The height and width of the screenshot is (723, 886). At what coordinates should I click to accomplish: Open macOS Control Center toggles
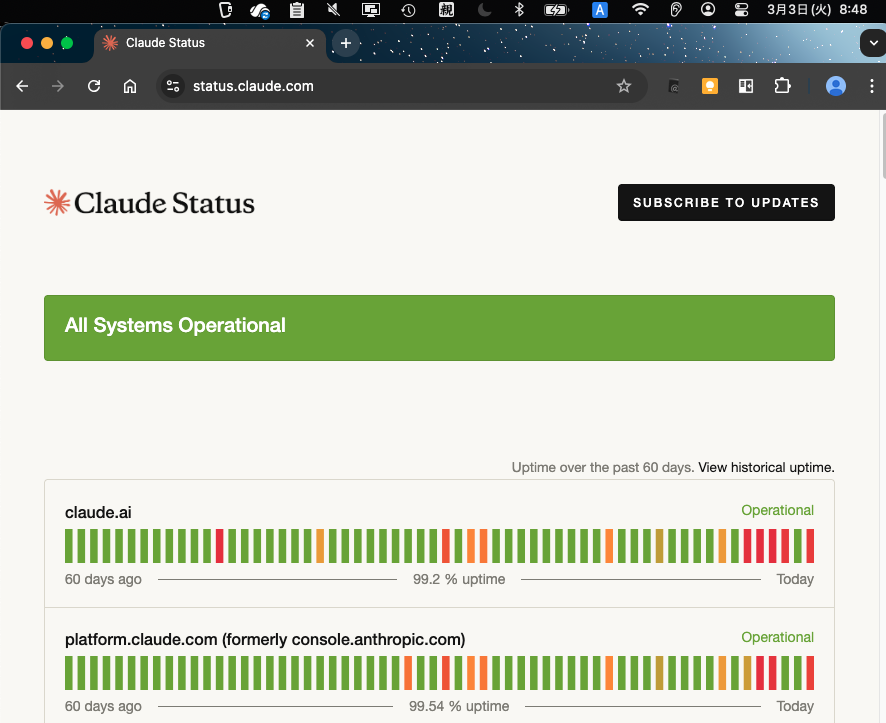point(741,10)
